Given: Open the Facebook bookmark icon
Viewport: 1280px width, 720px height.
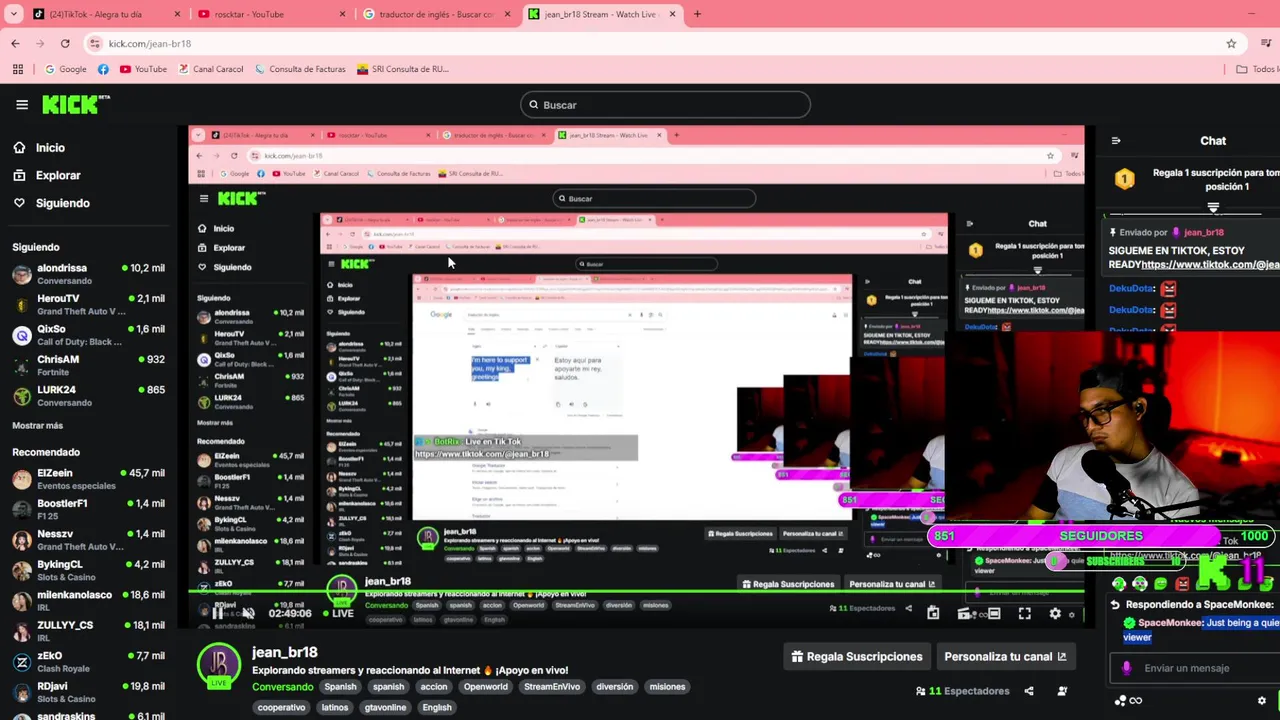Looking at the screenshot, I should pos(103,69).
